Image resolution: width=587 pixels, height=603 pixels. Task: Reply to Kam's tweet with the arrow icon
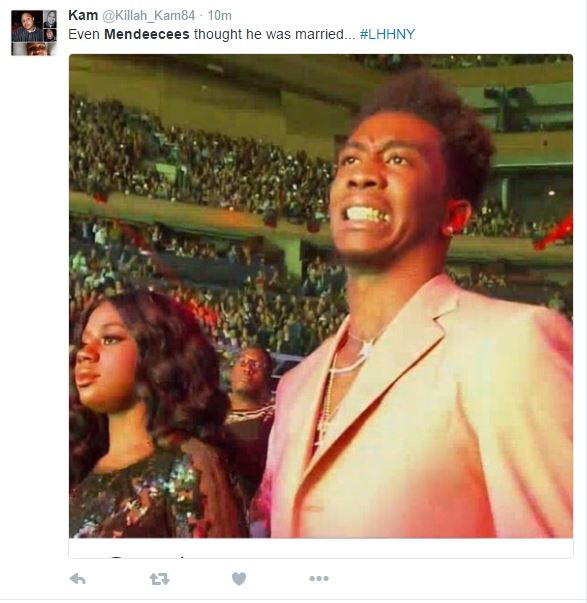point(78,578)
